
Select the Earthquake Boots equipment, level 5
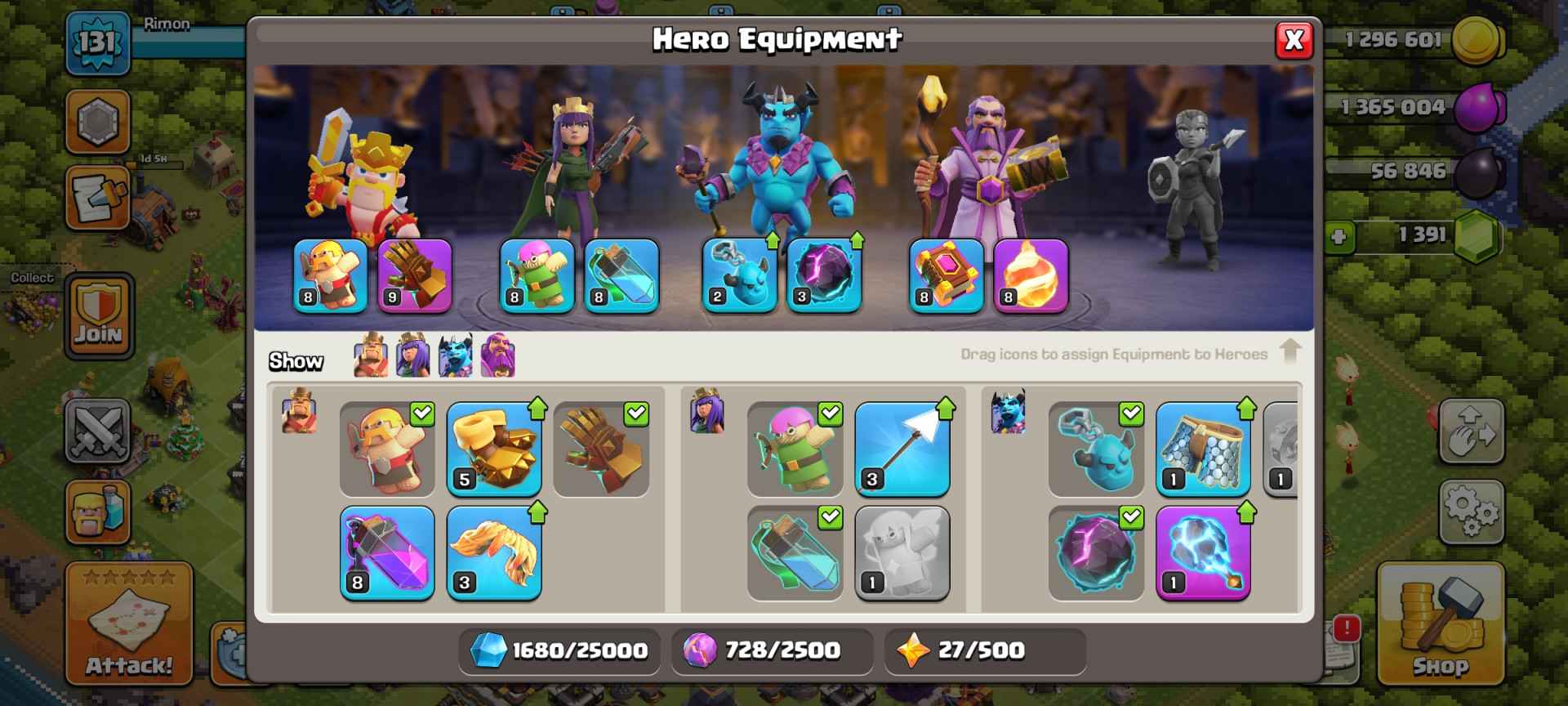click(494, 449)
